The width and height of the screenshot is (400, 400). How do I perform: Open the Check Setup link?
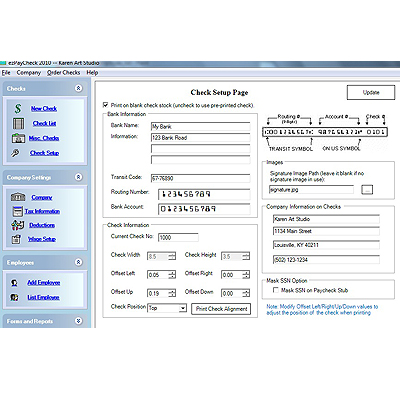tap(44, 153)
